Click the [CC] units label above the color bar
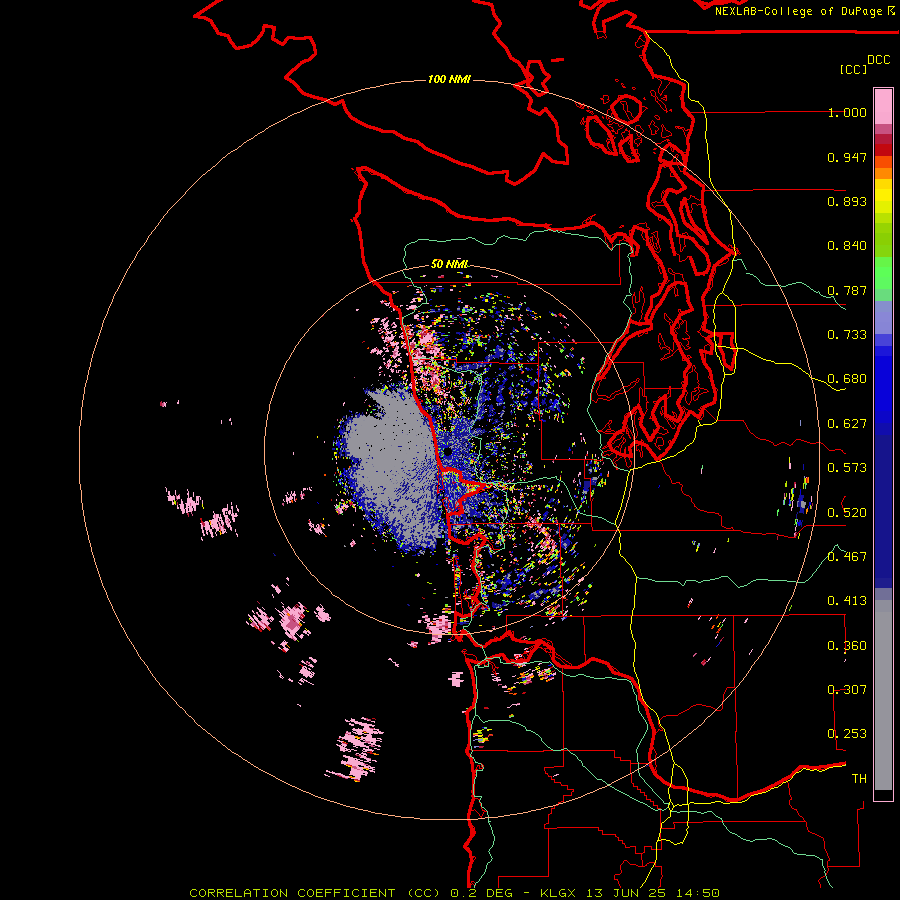The height and width of the screenshot is (900, 900). click(x=853, y=69)
